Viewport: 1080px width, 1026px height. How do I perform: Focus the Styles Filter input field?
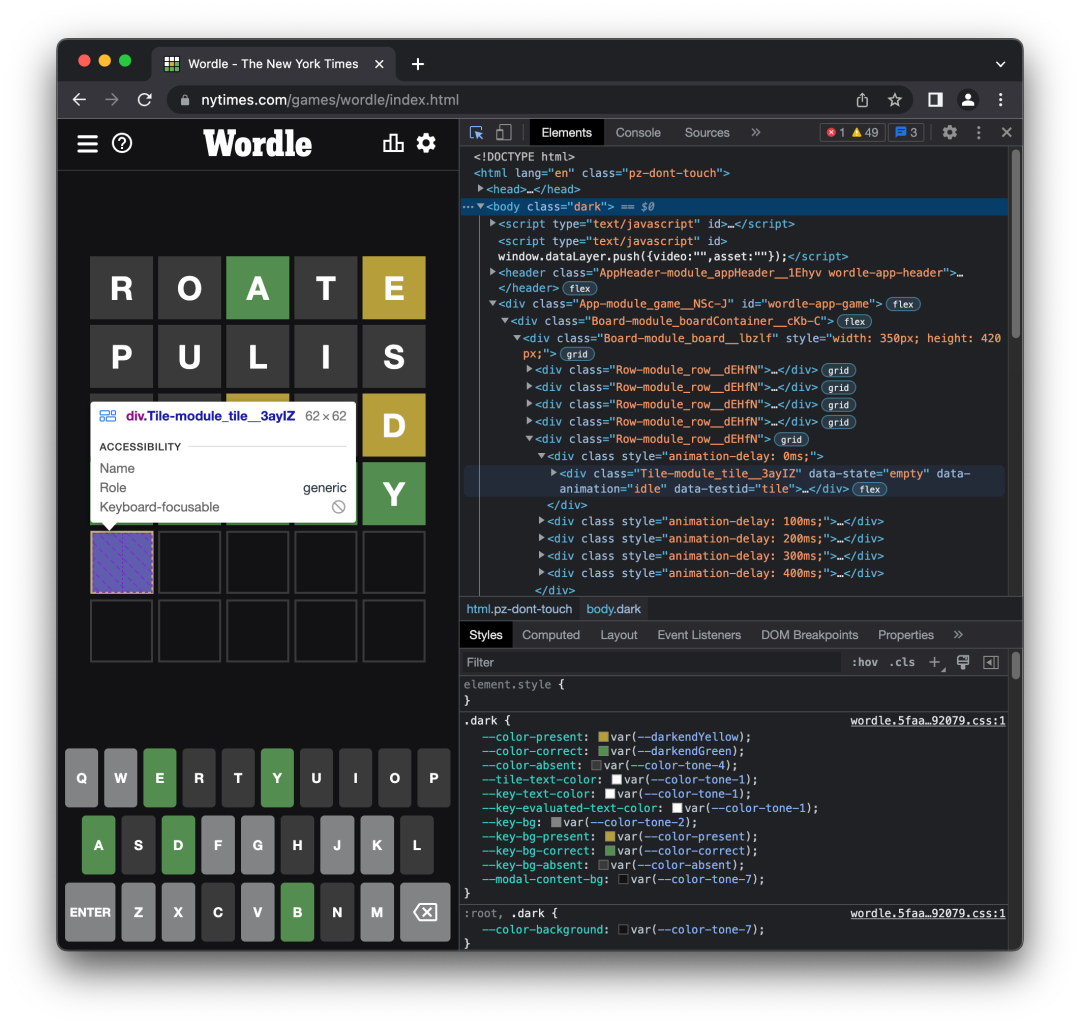click(651, 662)
